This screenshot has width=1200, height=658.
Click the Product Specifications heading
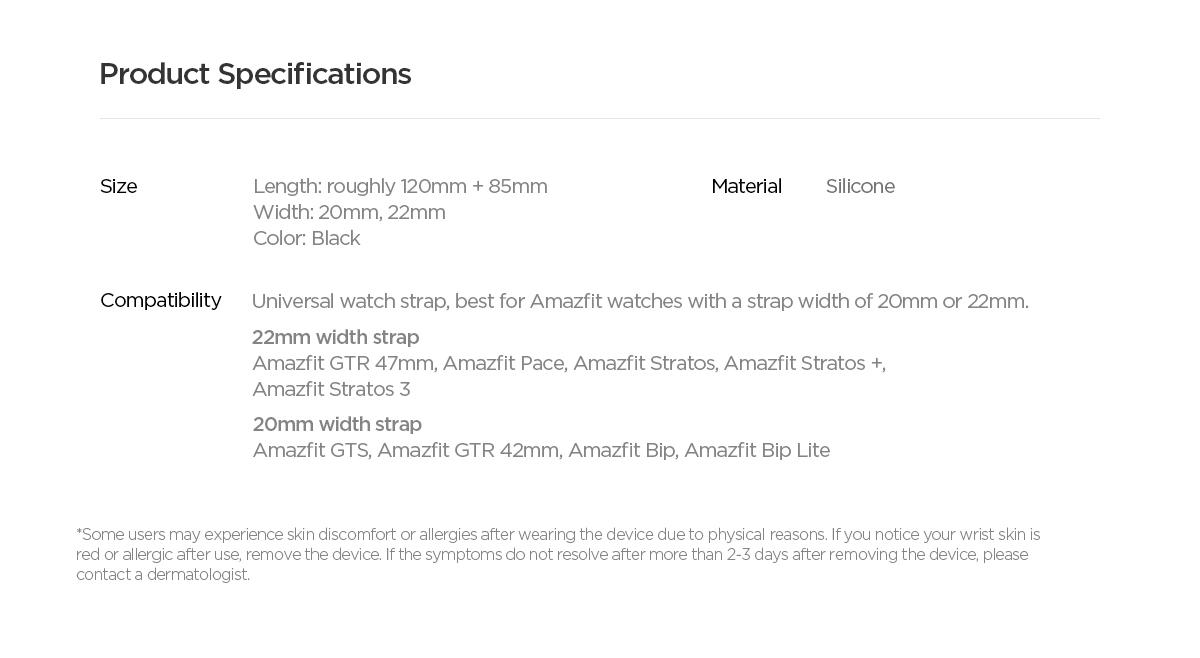[x=255, y=74]
